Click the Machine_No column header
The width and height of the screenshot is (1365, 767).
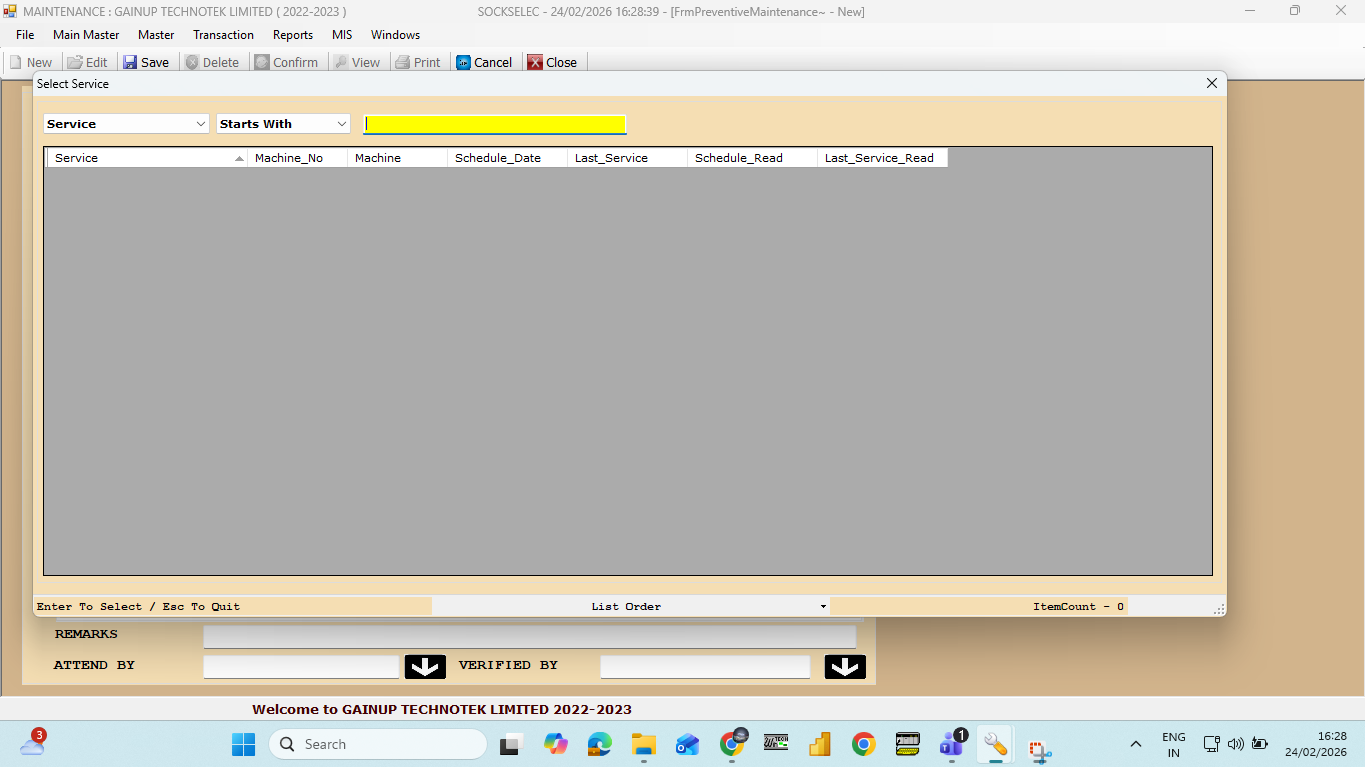point(297,158)
